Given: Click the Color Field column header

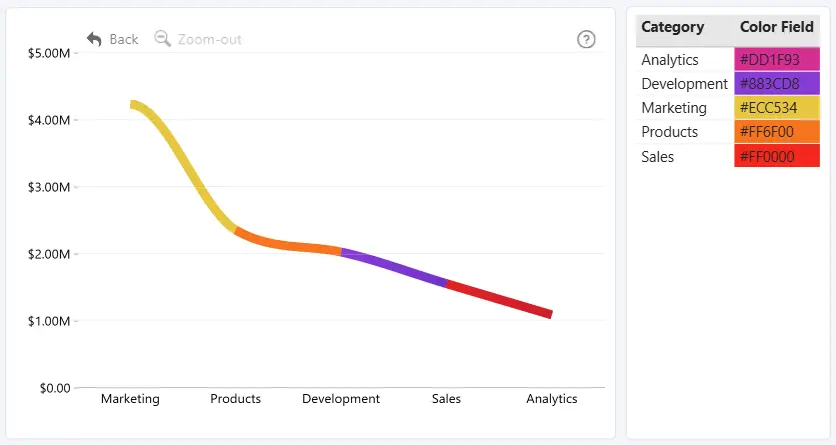Looking at the screenshot, I should coord(776,27).
